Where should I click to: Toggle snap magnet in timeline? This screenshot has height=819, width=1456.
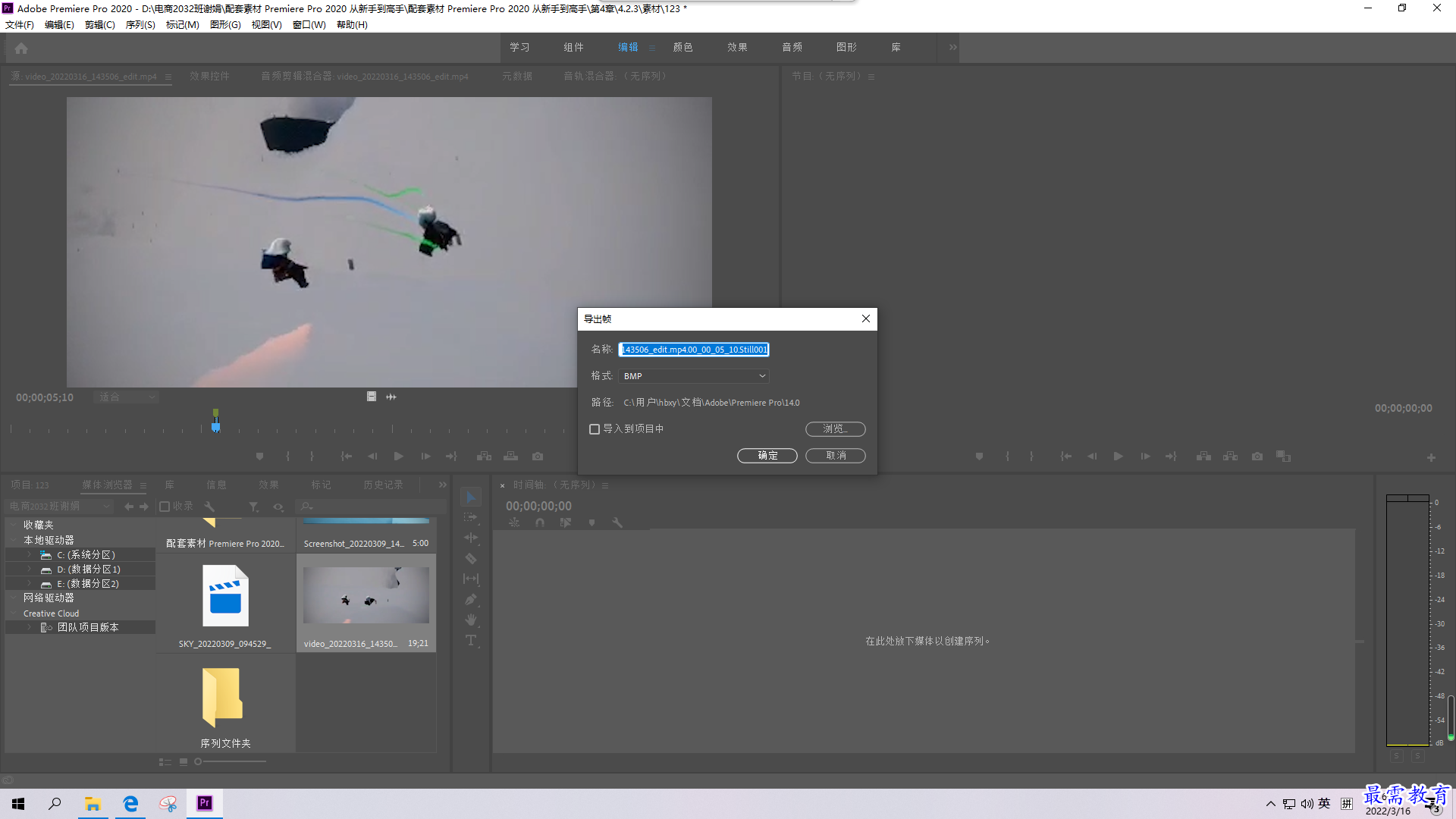[x=540, y=522]
